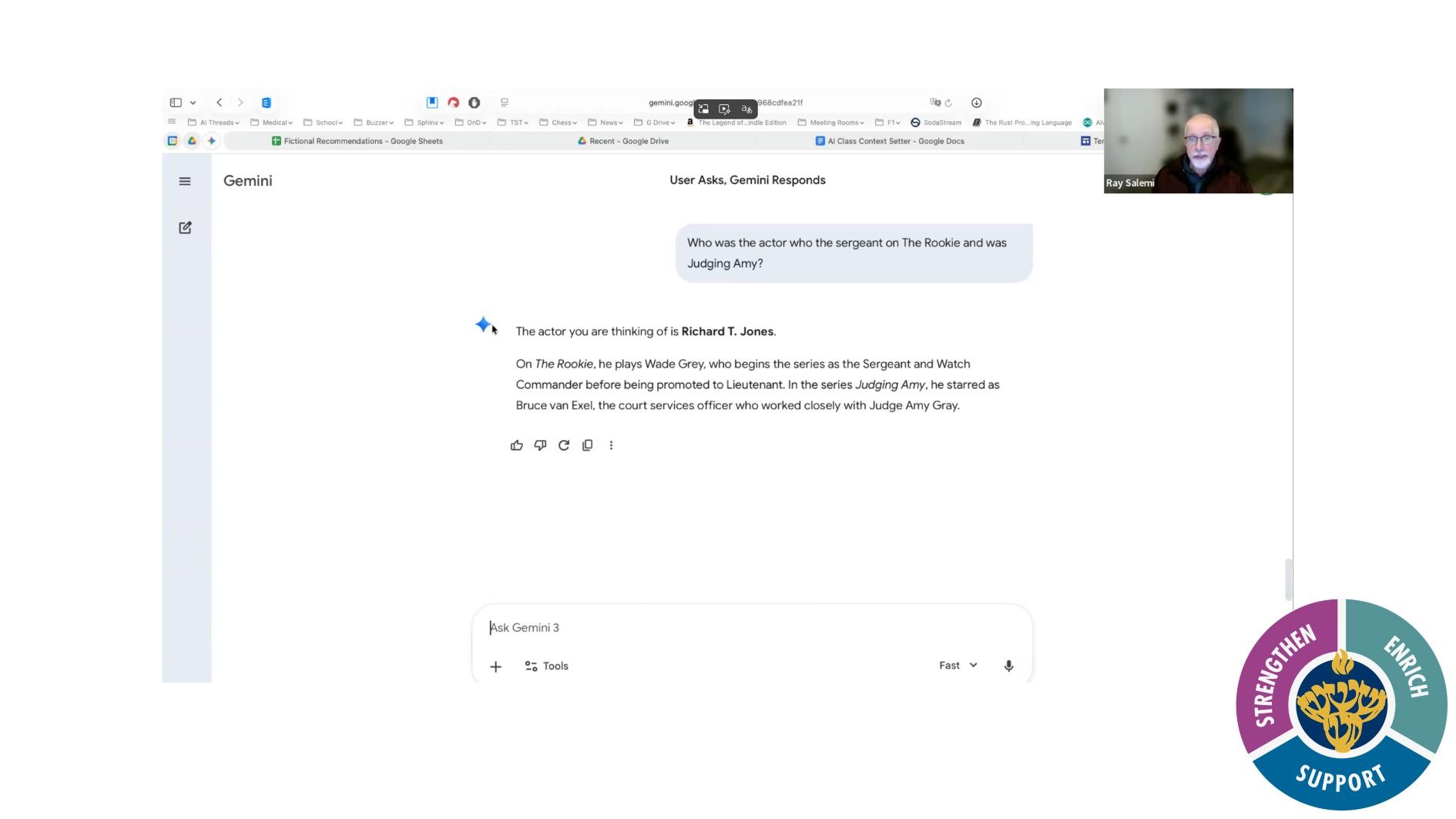
Task: Expand the Chess bookmarks folder
Action: pyautogui.click(x=559, y=123)
